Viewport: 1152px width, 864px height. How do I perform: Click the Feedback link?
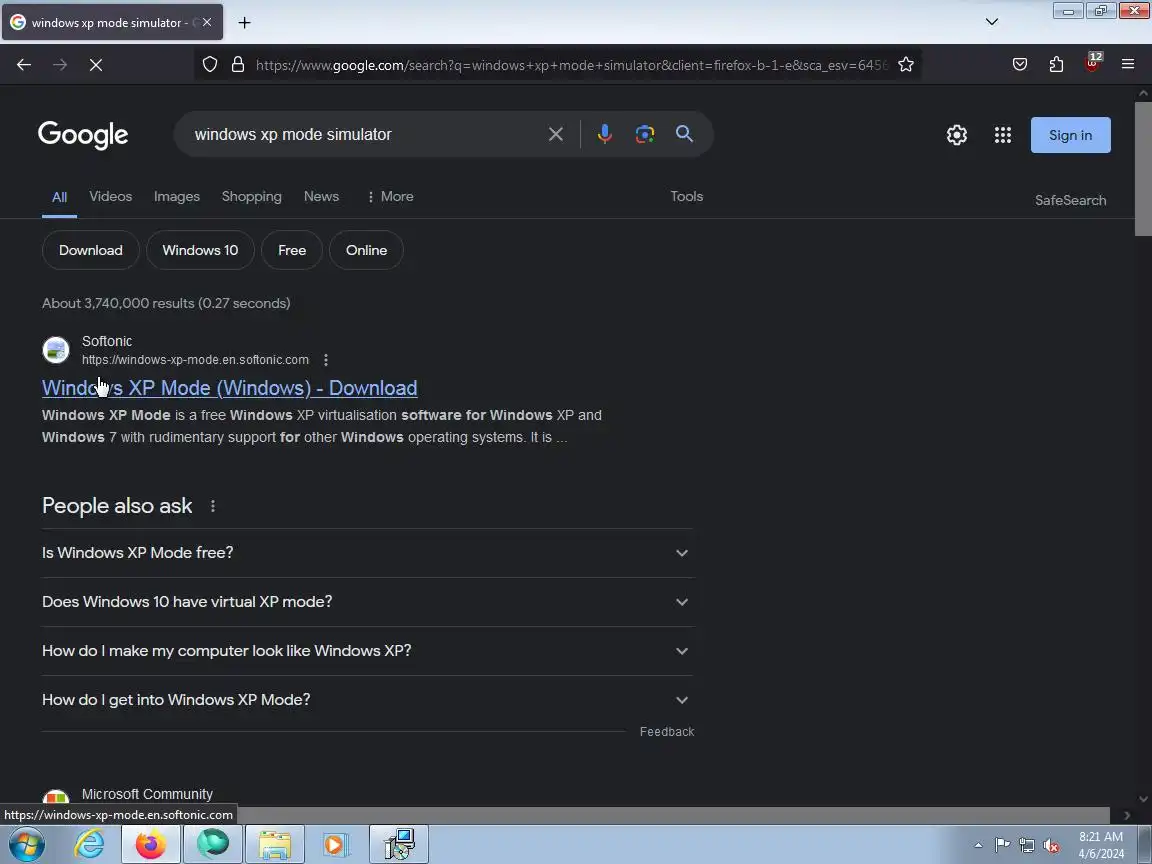666,732
